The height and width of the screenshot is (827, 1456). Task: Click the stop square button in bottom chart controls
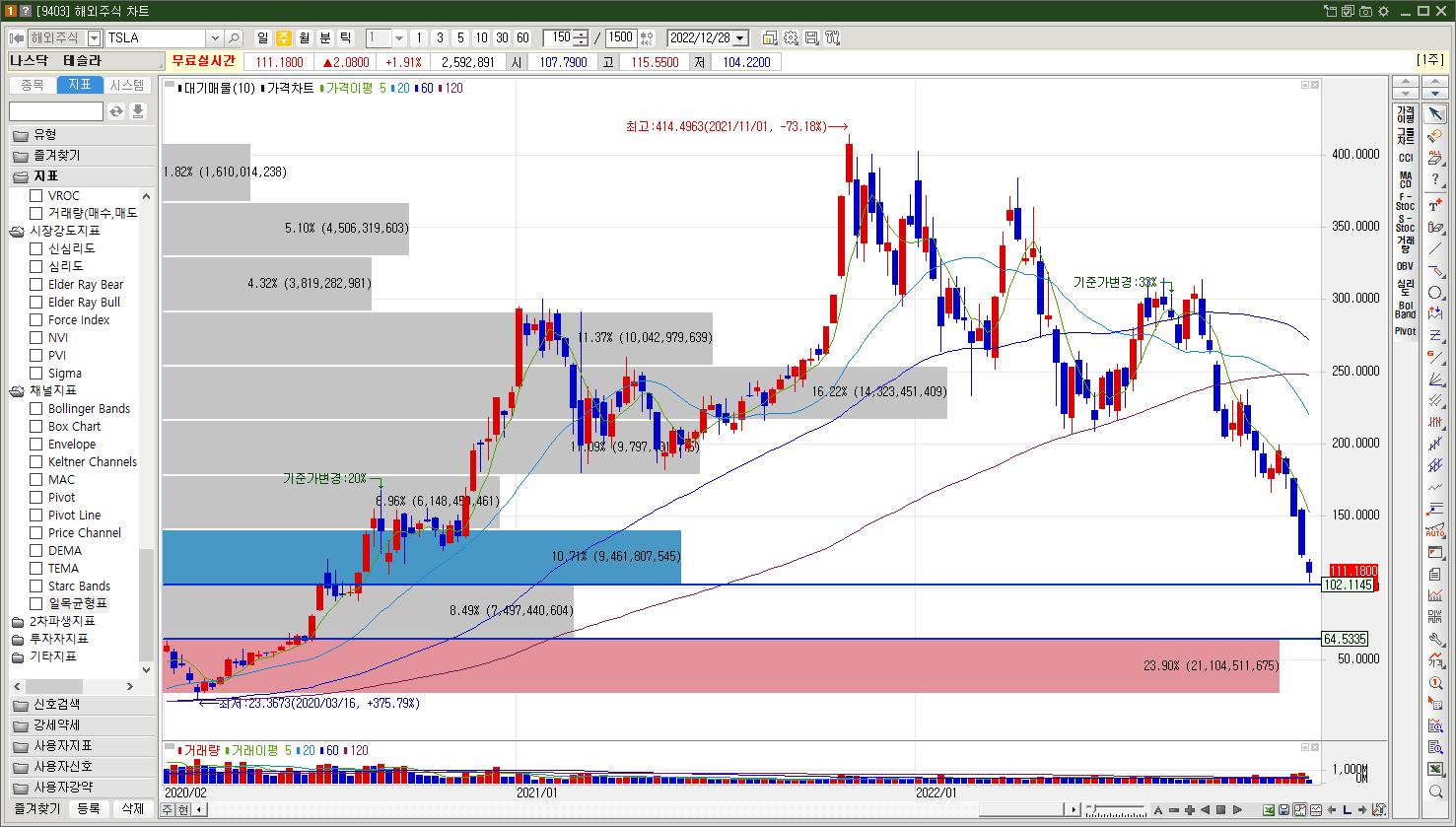[1220, 810]
